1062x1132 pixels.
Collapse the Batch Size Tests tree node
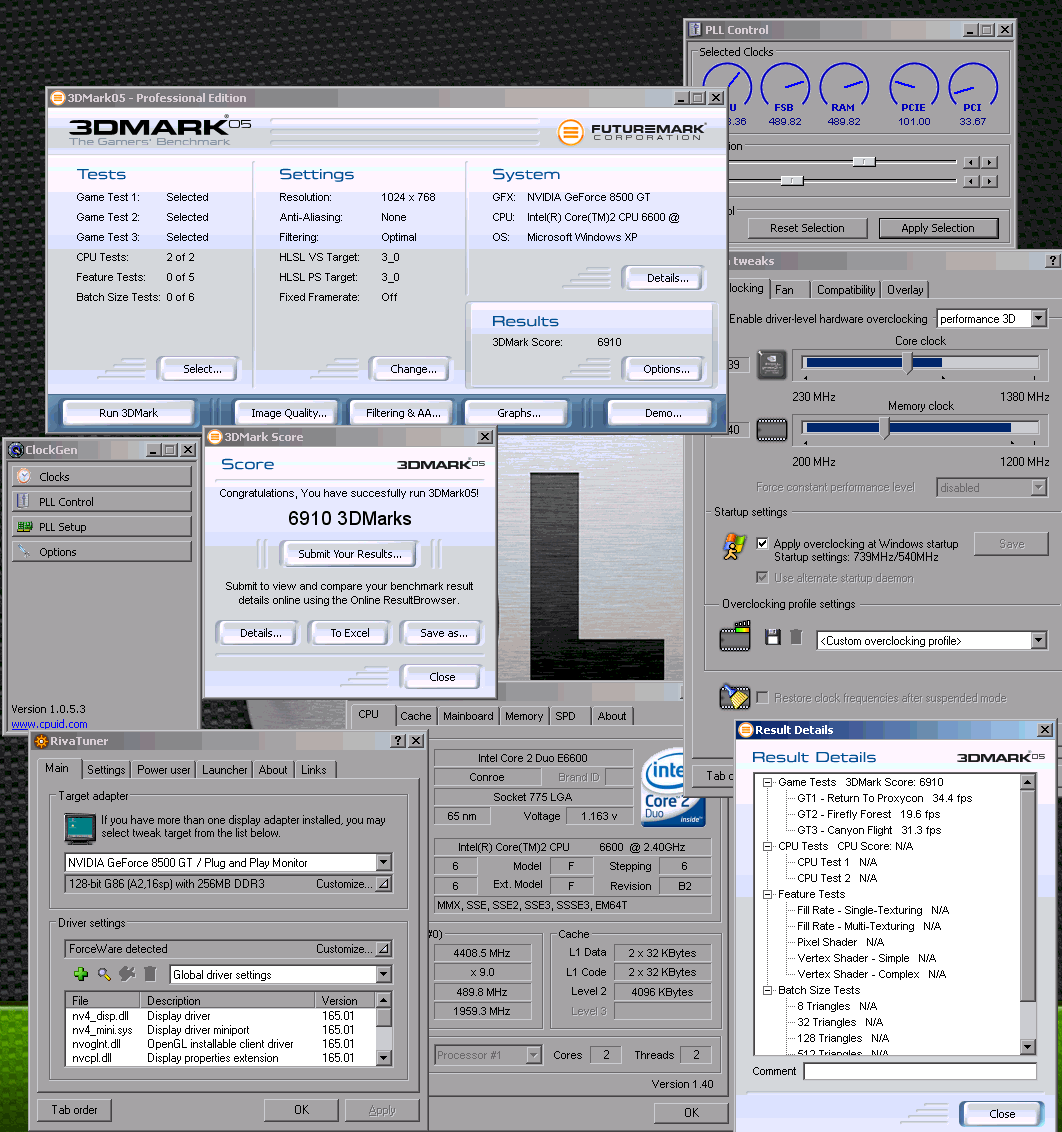click(x=767, y=990)
